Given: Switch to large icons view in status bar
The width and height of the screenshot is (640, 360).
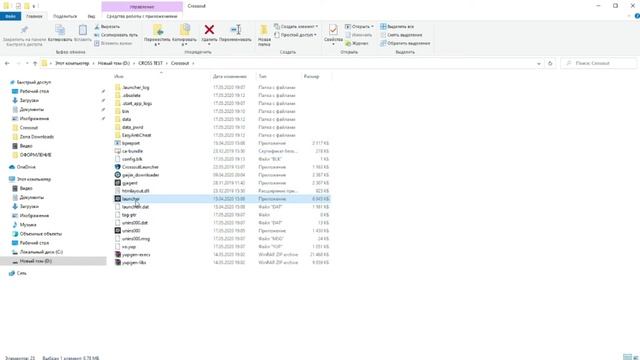Looking at the screenshot, I should (636, 357).
